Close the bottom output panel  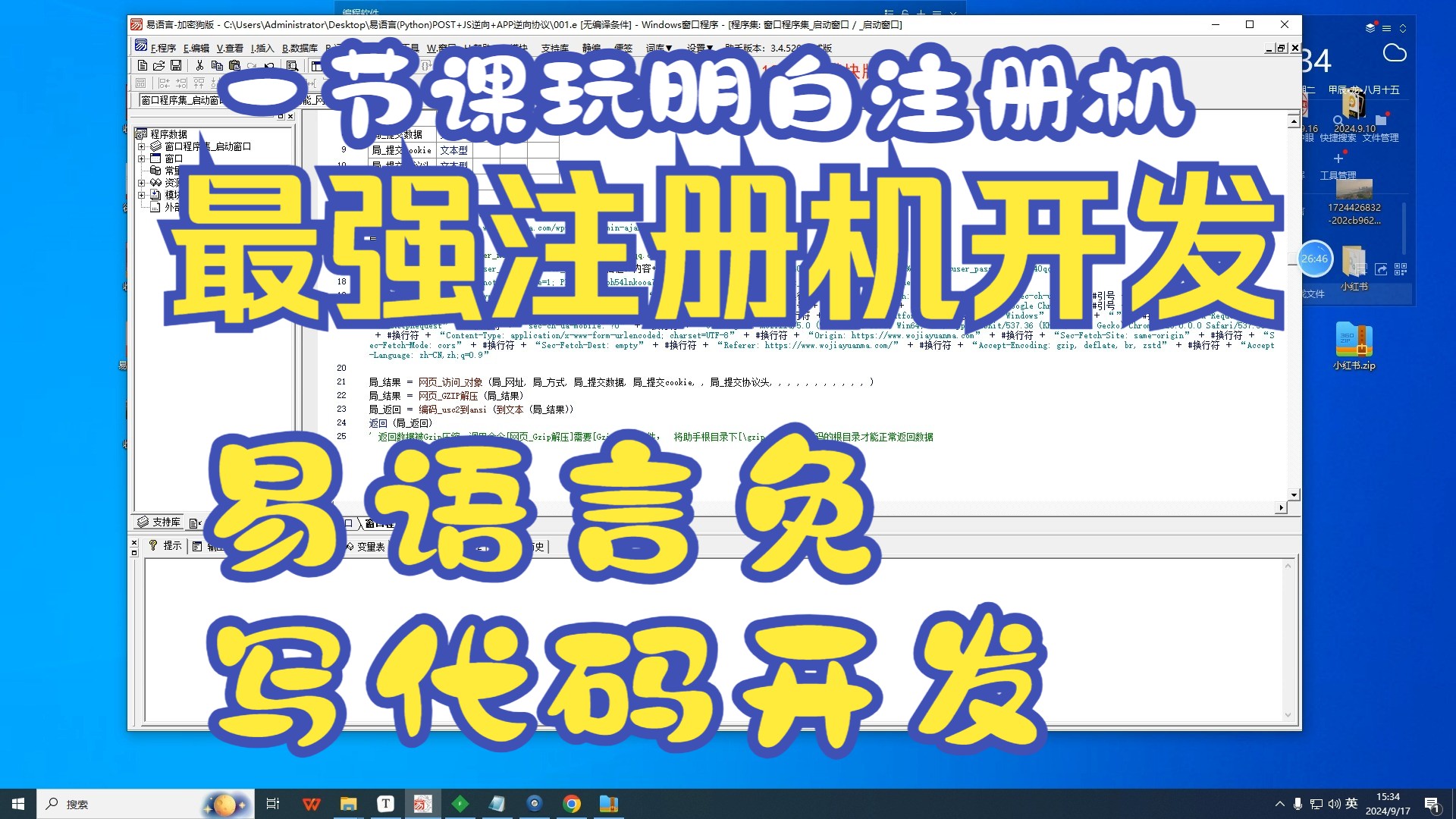(134, 543)
